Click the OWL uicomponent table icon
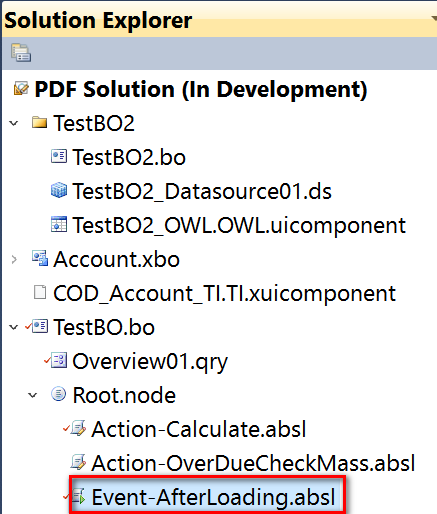 [59, 224]
